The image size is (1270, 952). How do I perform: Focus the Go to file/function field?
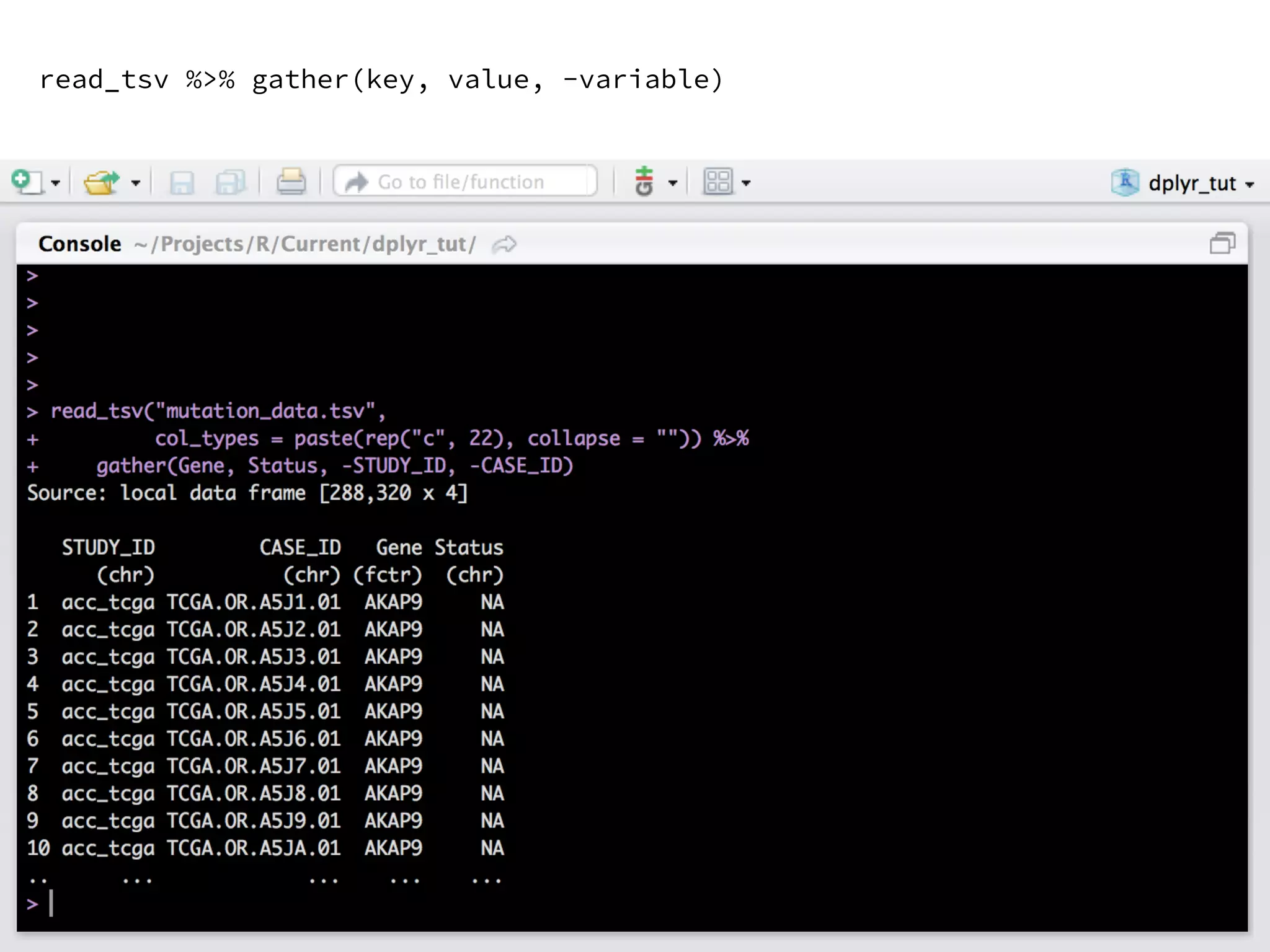point(465,182)
